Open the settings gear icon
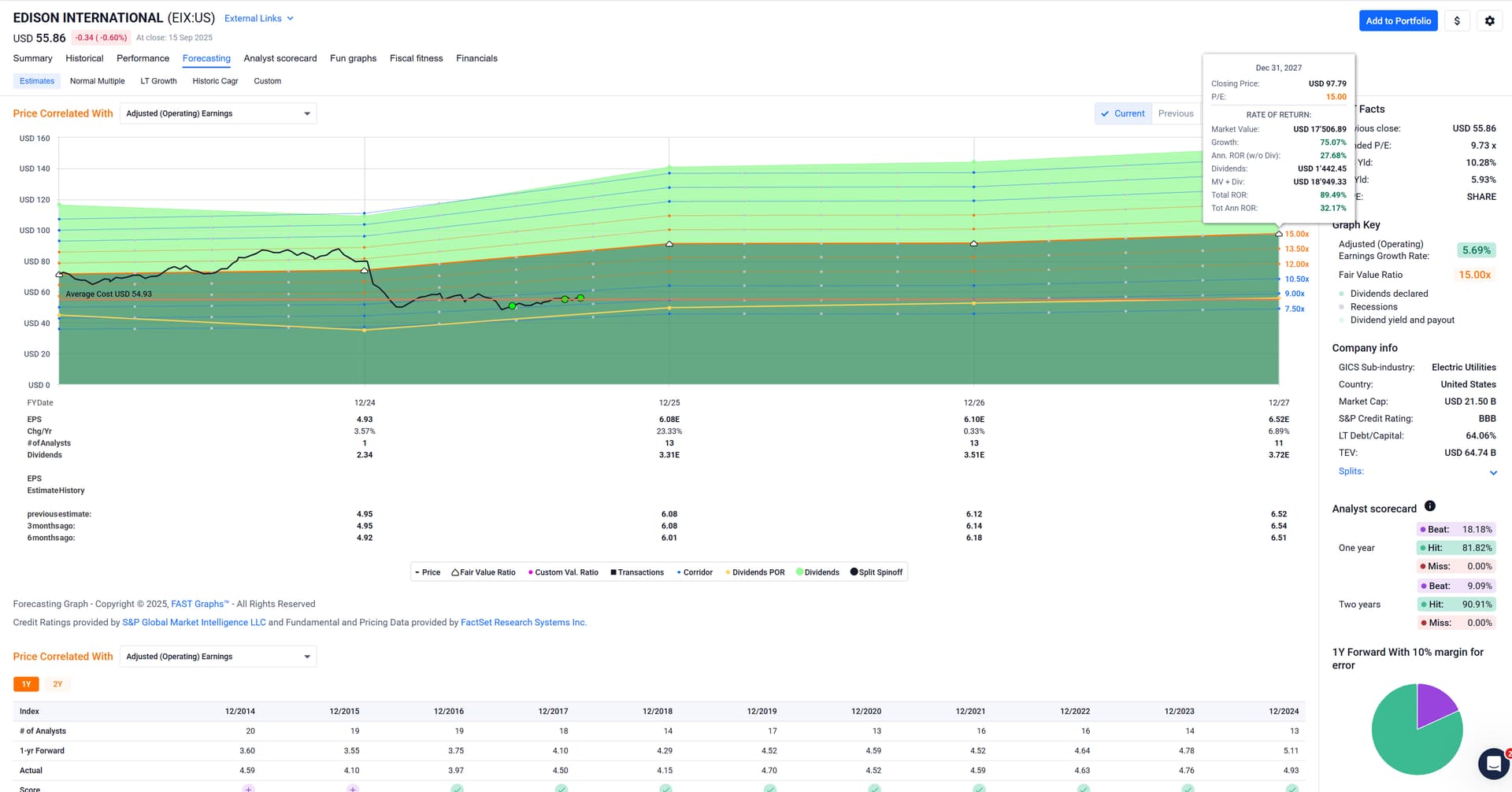Image resolution: width=1512 pixels, height=792 pixels. point(1489,21)
